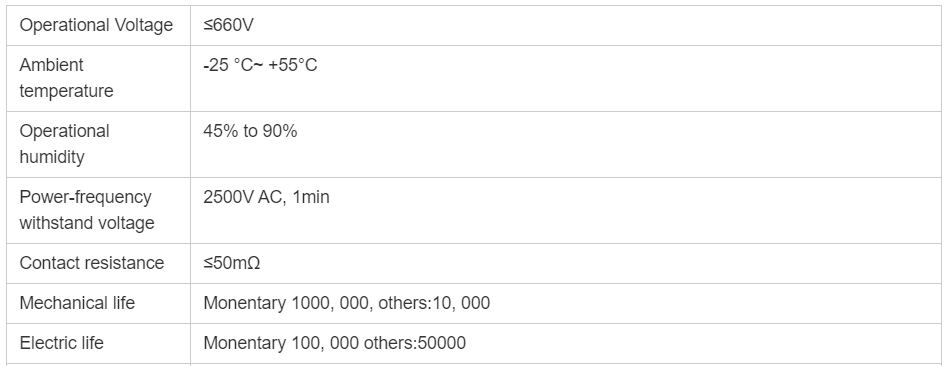Click the Electric life label
Screen dimensions: 945x366
[x=61, y=343]
